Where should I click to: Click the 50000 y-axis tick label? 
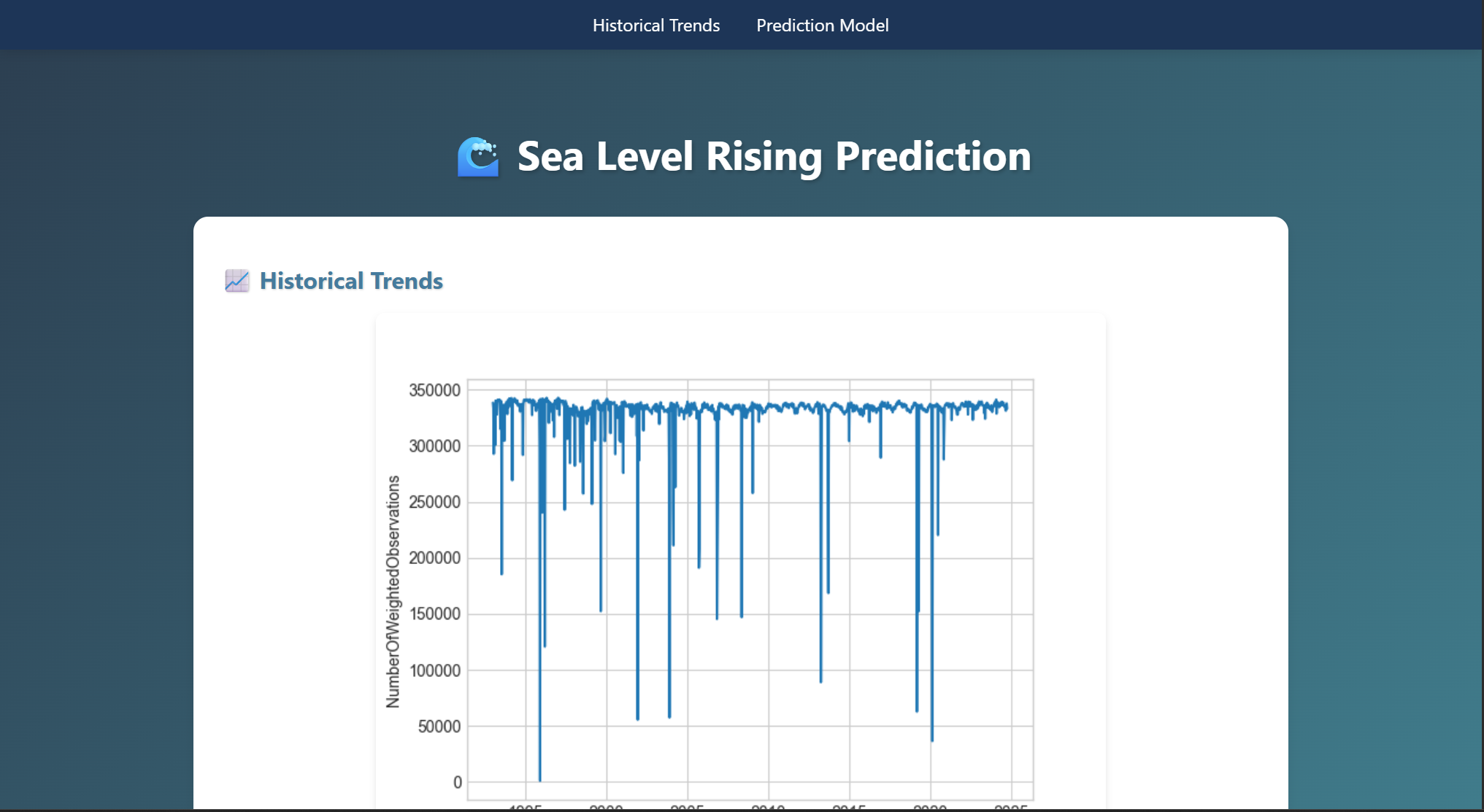pos(439,727)
